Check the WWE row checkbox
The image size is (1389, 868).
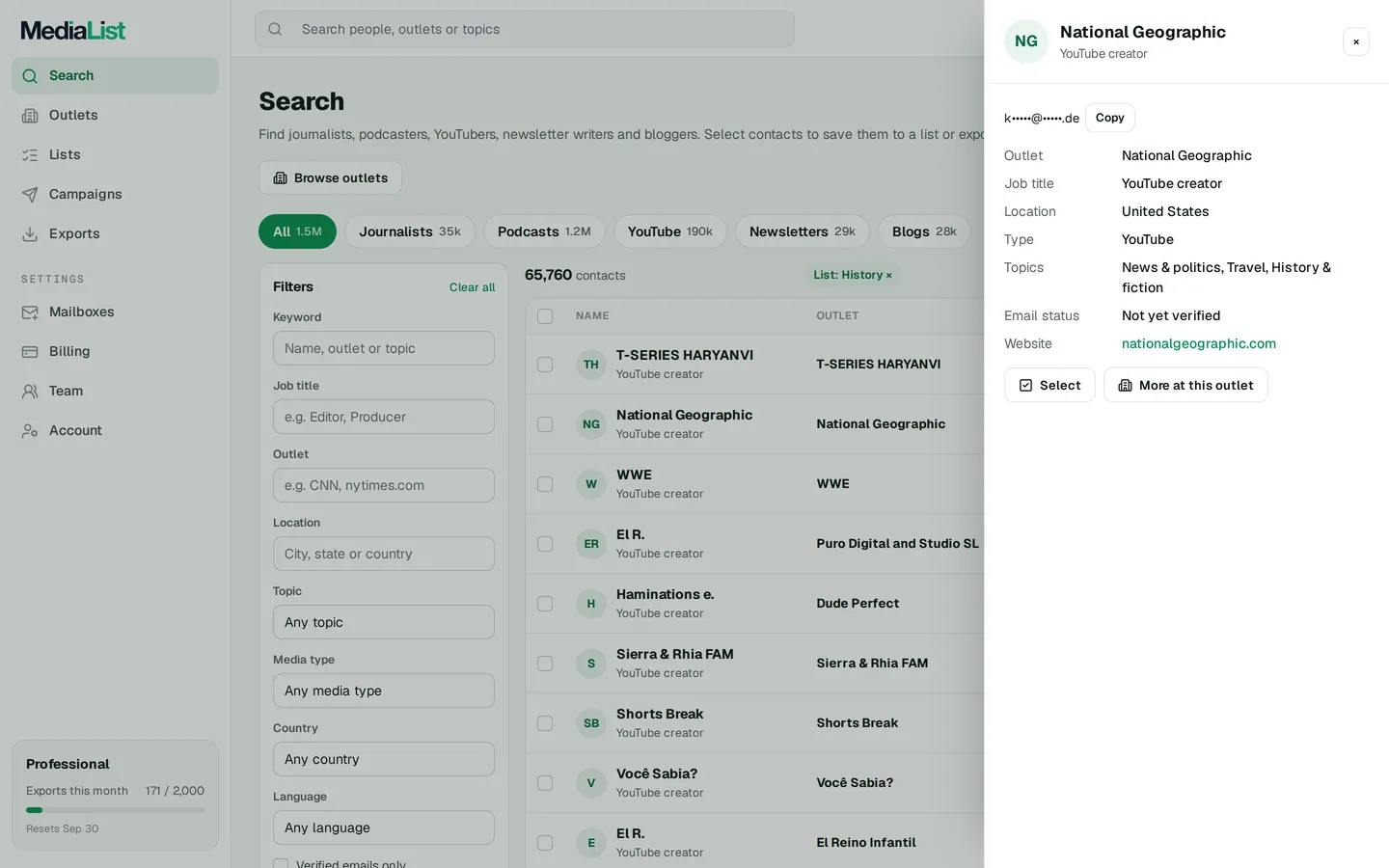click(x=545, y=484)
